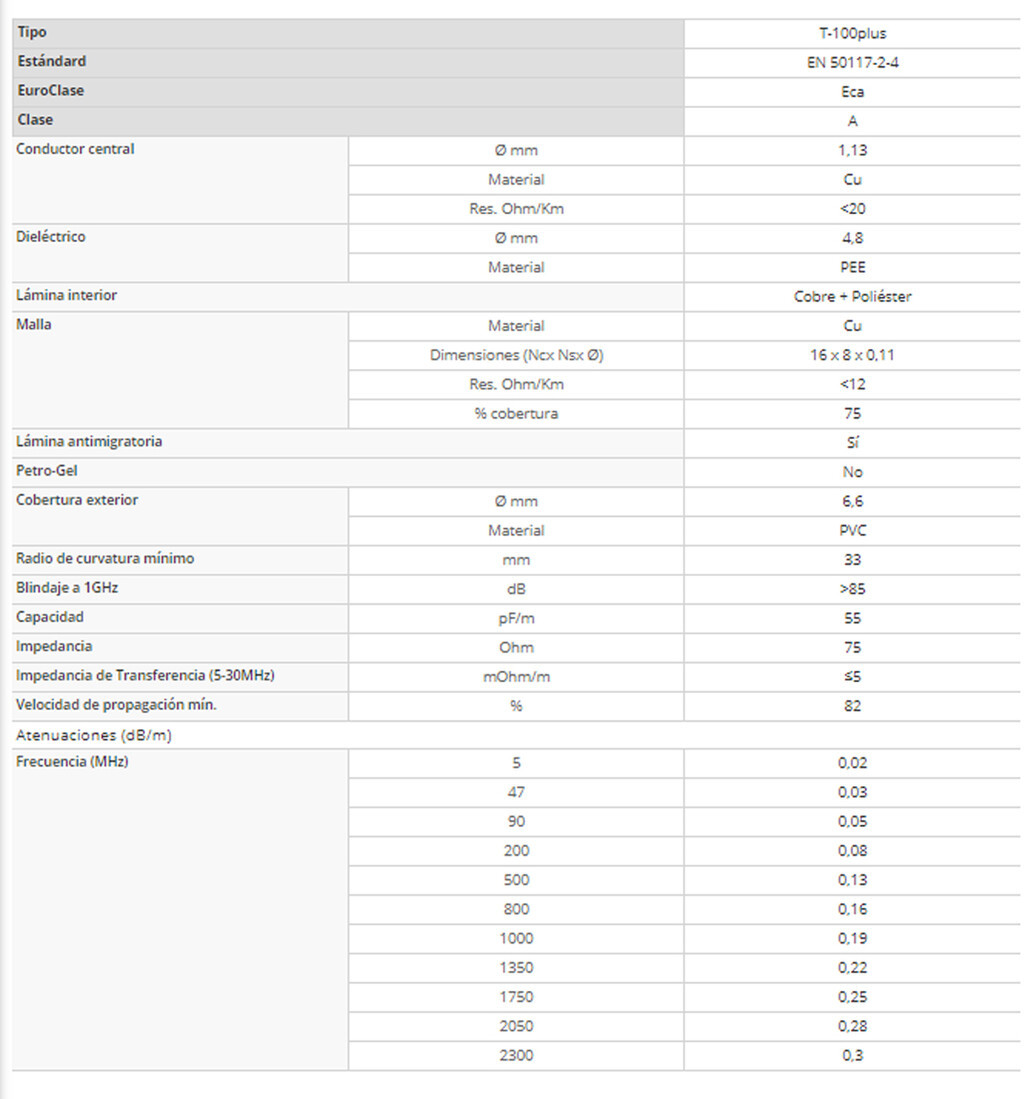
Task: Click the "Dimensiones (Ncx Nsx Ø)" label
Action: coord(516,355)
